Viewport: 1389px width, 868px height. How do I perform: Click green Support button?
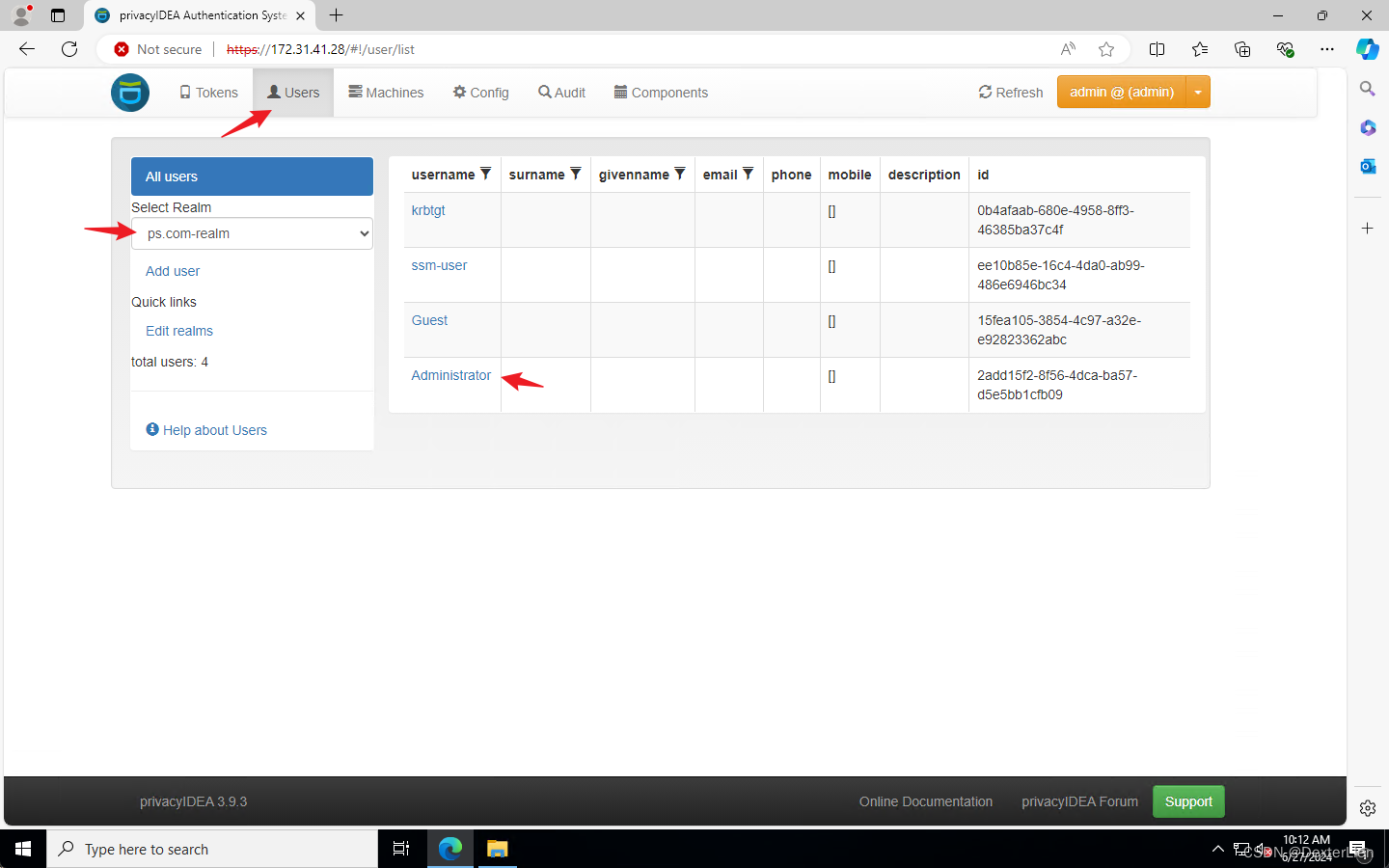point(1188,801)
